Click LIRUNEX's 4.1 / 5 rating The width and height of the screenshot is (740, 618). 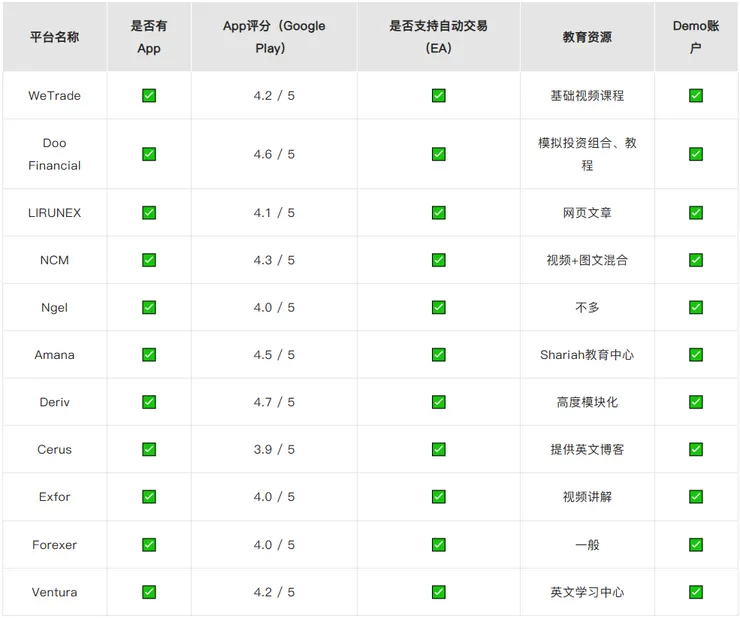274,212
